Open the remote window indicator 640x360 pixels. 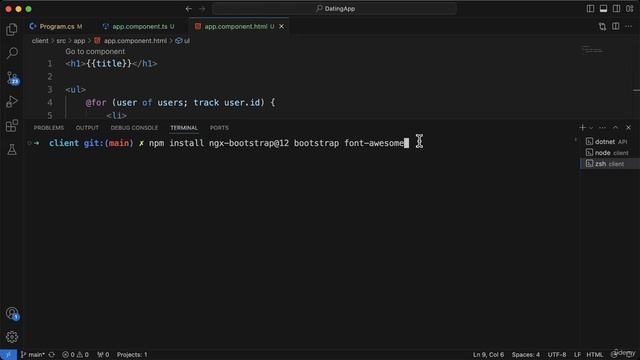(x=8, y=355)
